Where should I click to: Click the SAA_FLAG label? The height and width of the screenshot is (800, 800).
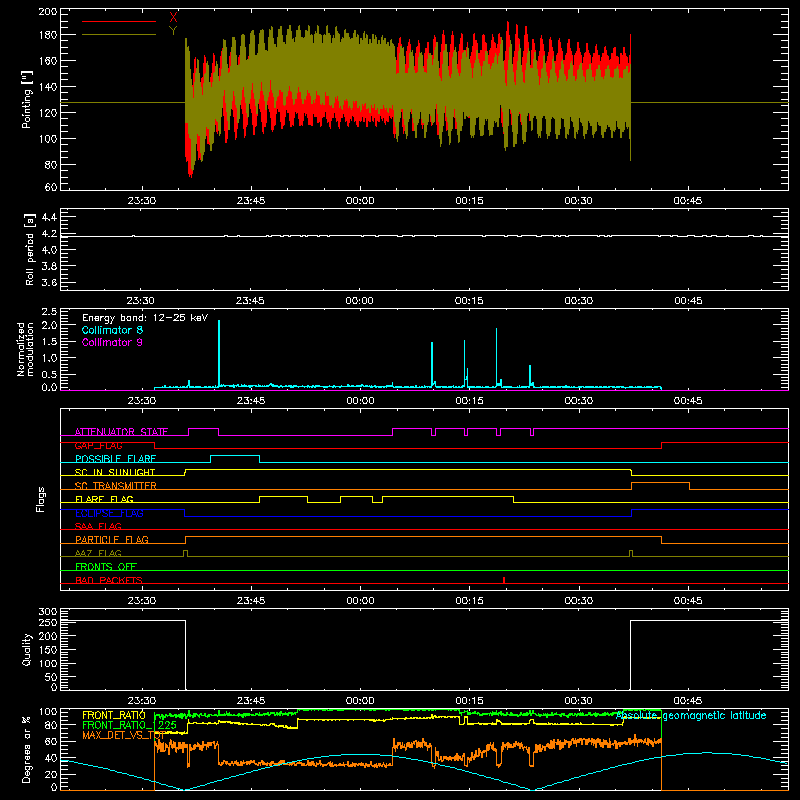coord(98,526)
